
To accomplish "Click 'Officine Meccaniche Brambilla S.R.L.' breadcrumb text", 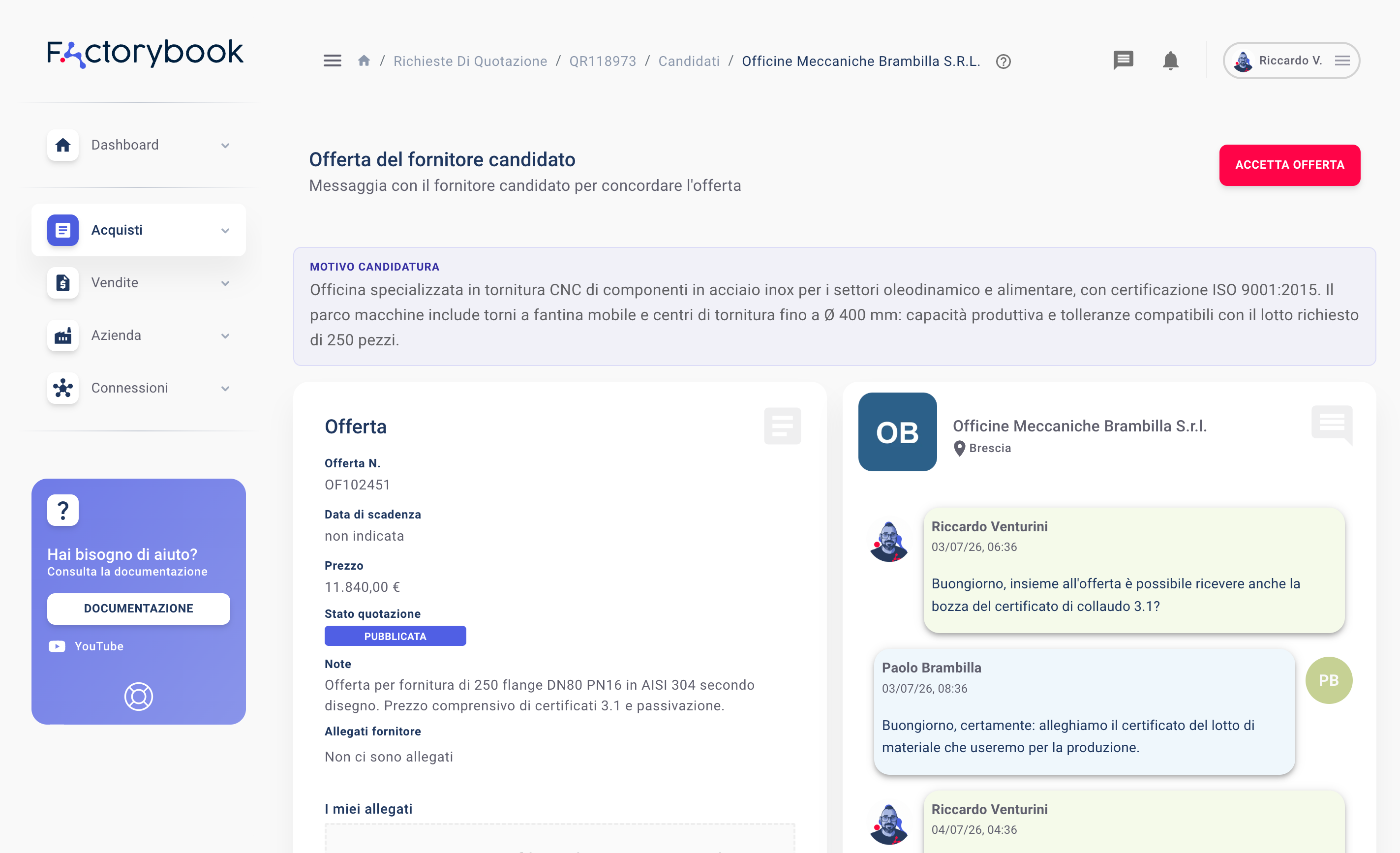I will 861,61.
